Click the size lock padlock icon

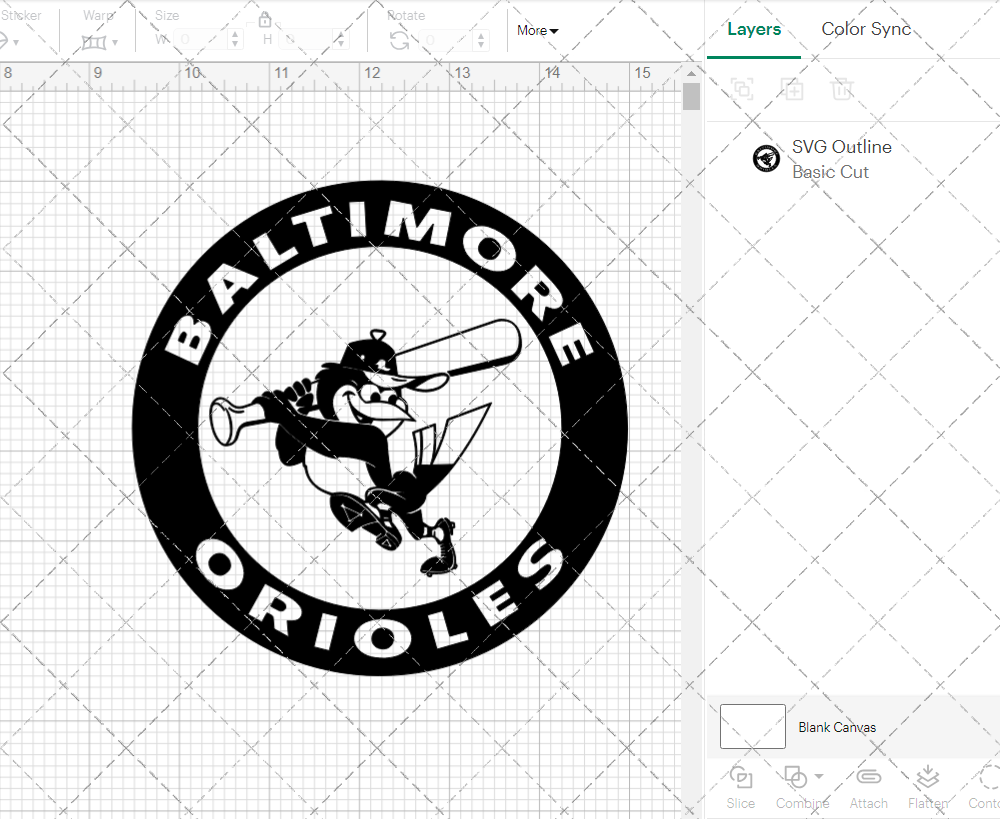click(x=265, y=19)
